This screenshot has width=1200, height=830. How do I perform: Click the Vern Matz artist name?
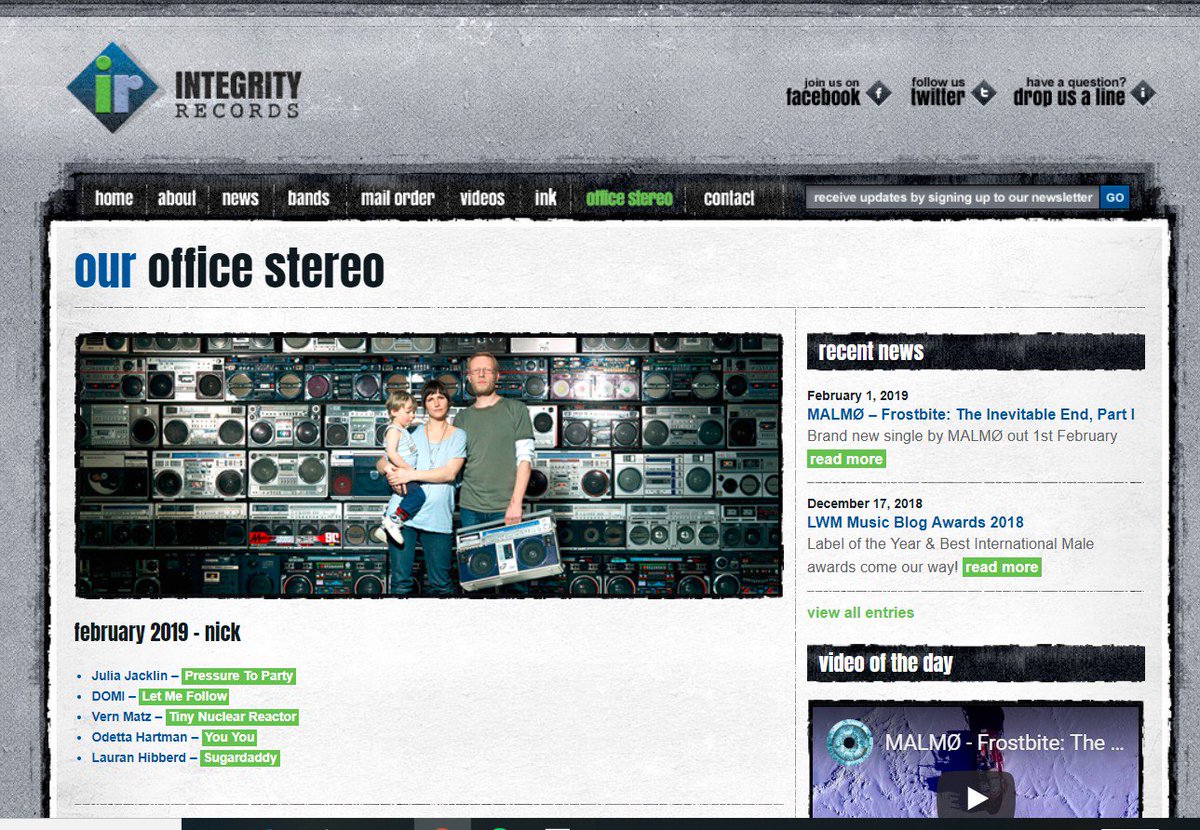[122, 717]
